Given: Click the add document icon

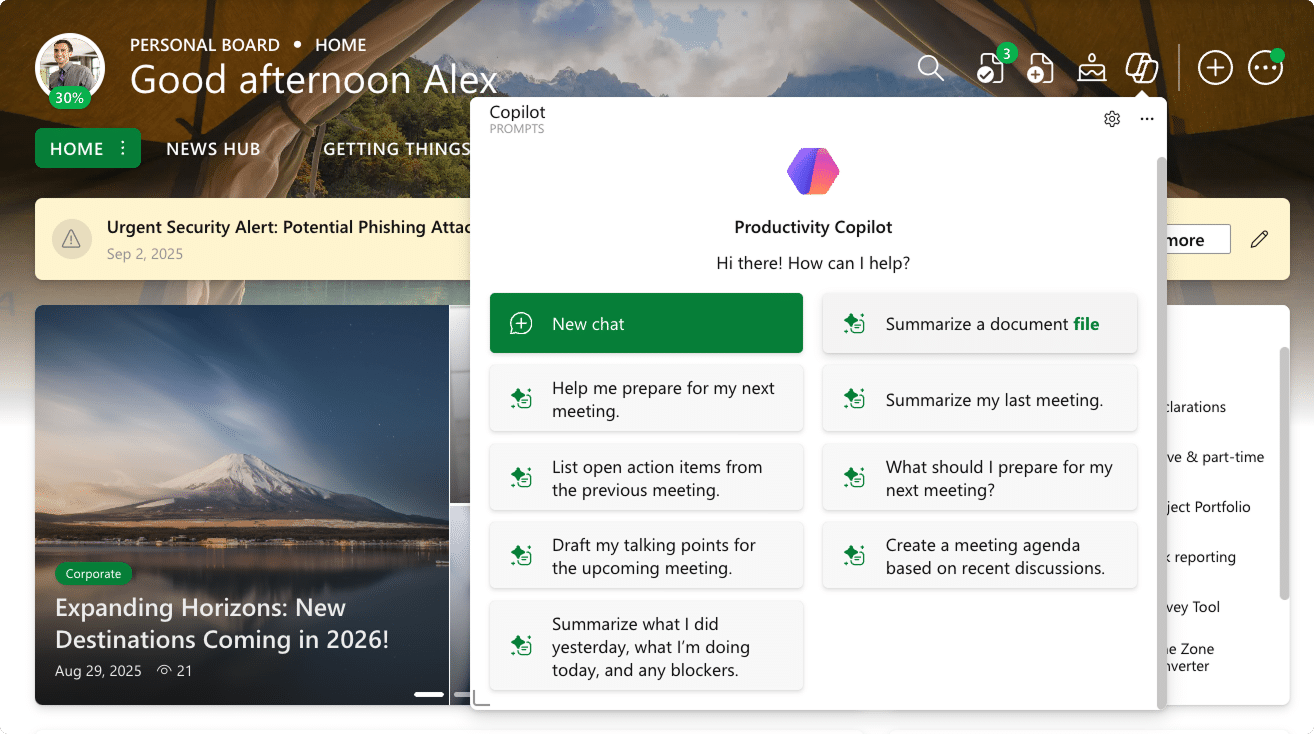Looking at the screenshot, I should [1041, 68].
